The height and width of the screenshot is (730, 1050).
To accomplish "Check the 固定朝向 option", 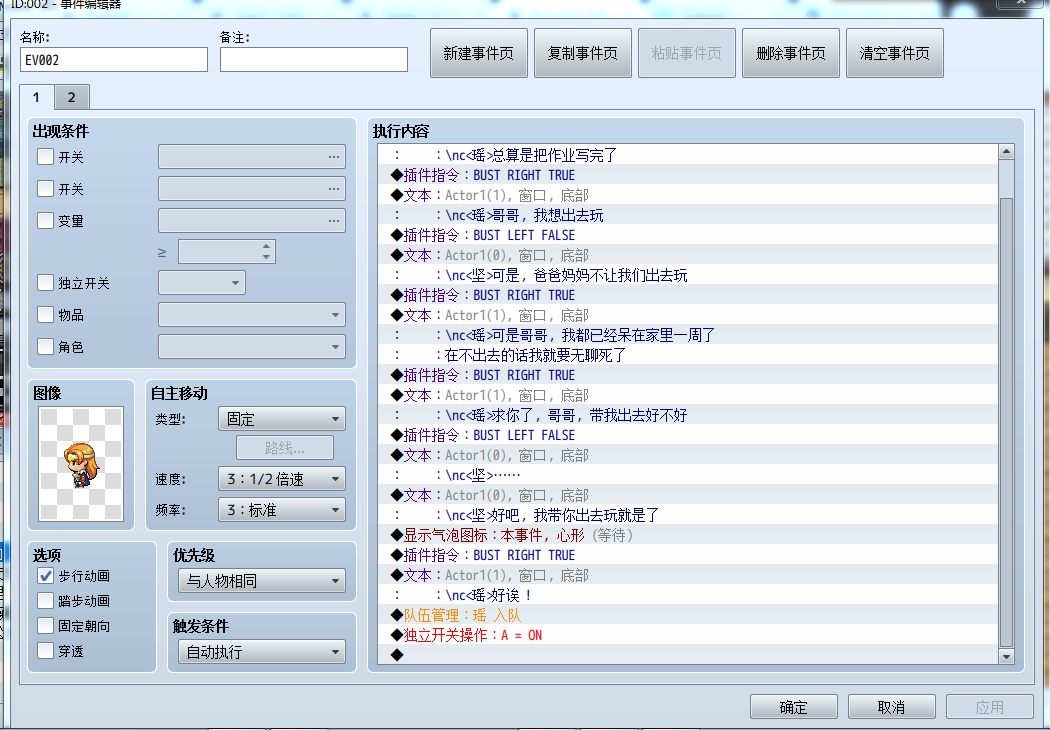I will tap(46, 626).
